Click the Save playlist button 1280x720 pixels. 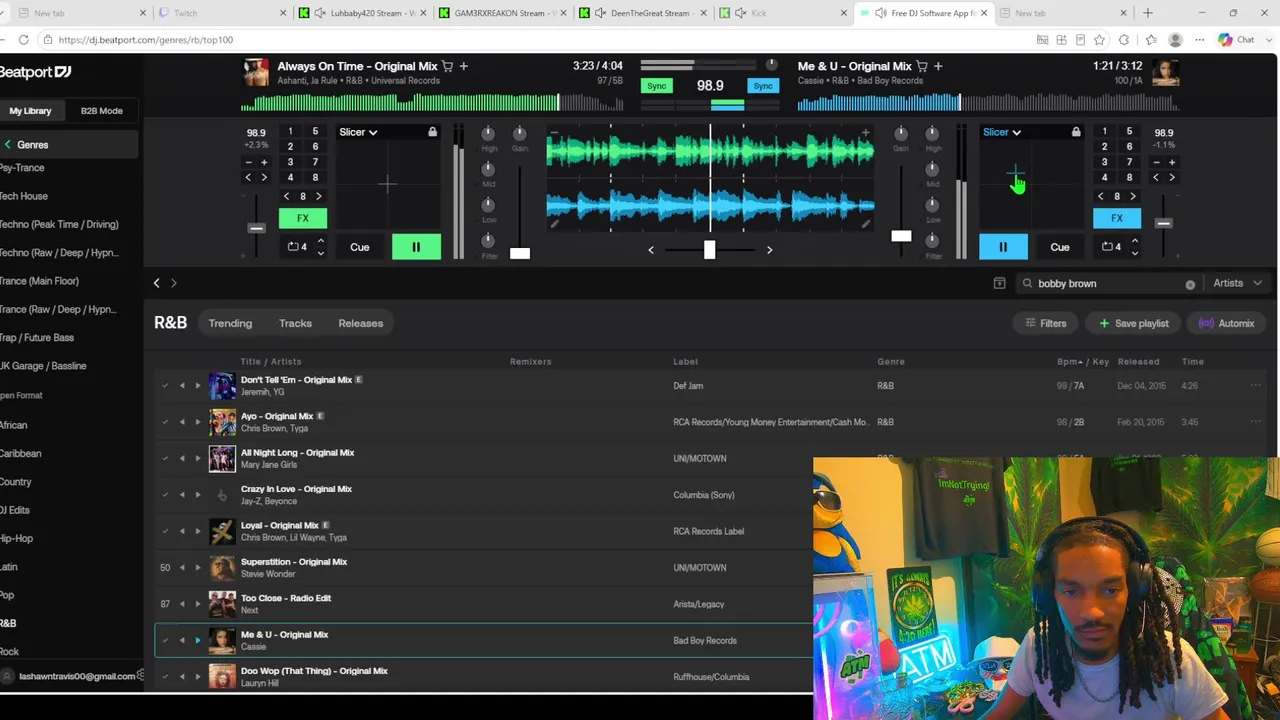point(1134,323)
